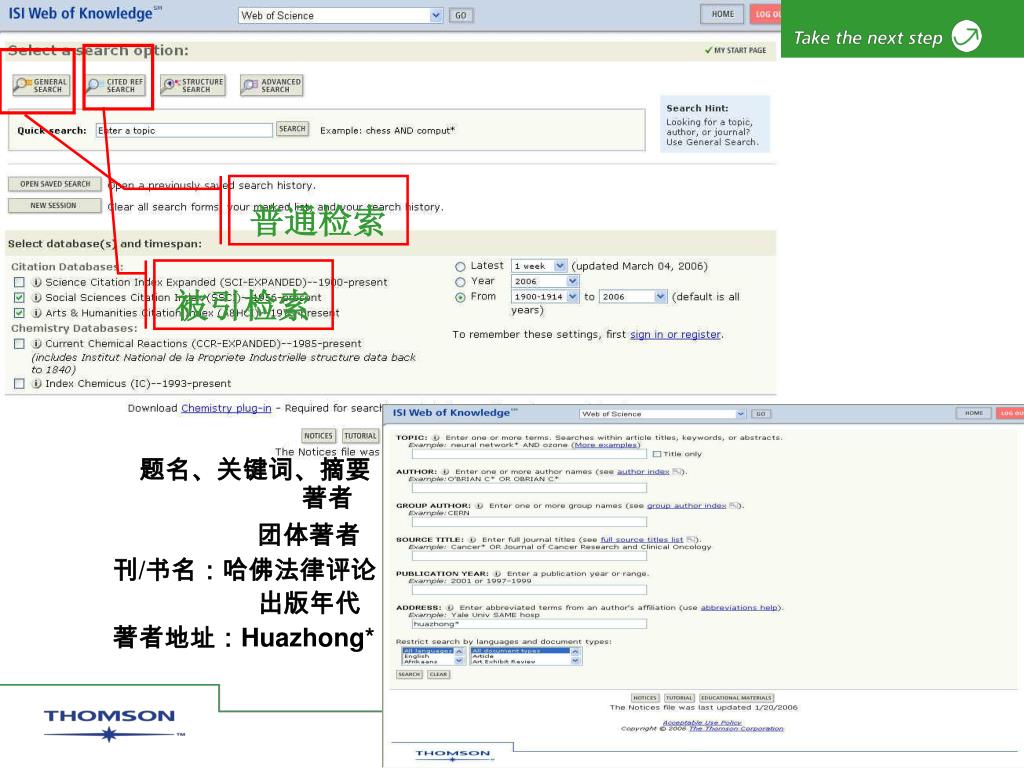
Task: Check Current Chemical Reactions checkbox
Action: (19, 344)
